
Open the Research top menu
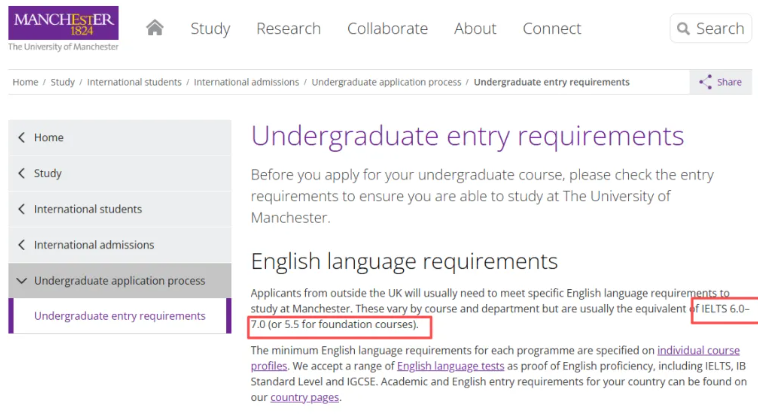(288, 28)
